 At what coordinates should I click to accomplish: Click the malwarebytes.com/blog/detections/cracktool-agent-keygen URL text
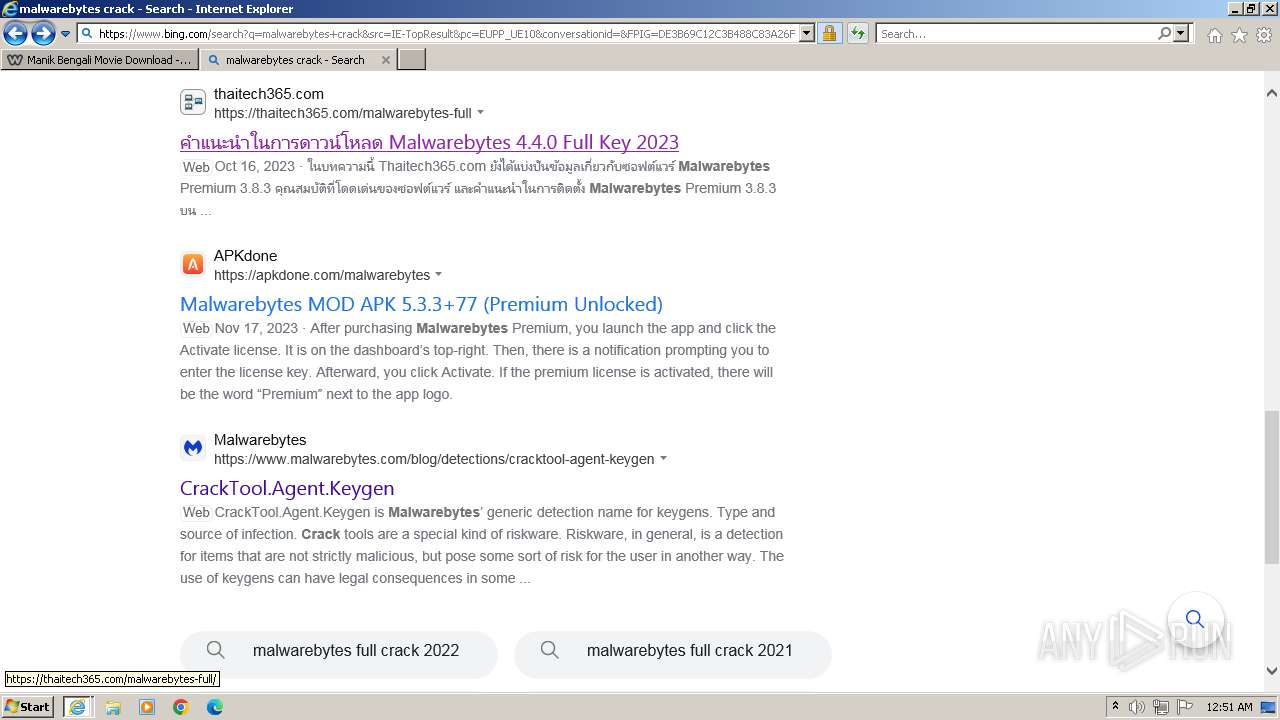[x=434, y=459]
